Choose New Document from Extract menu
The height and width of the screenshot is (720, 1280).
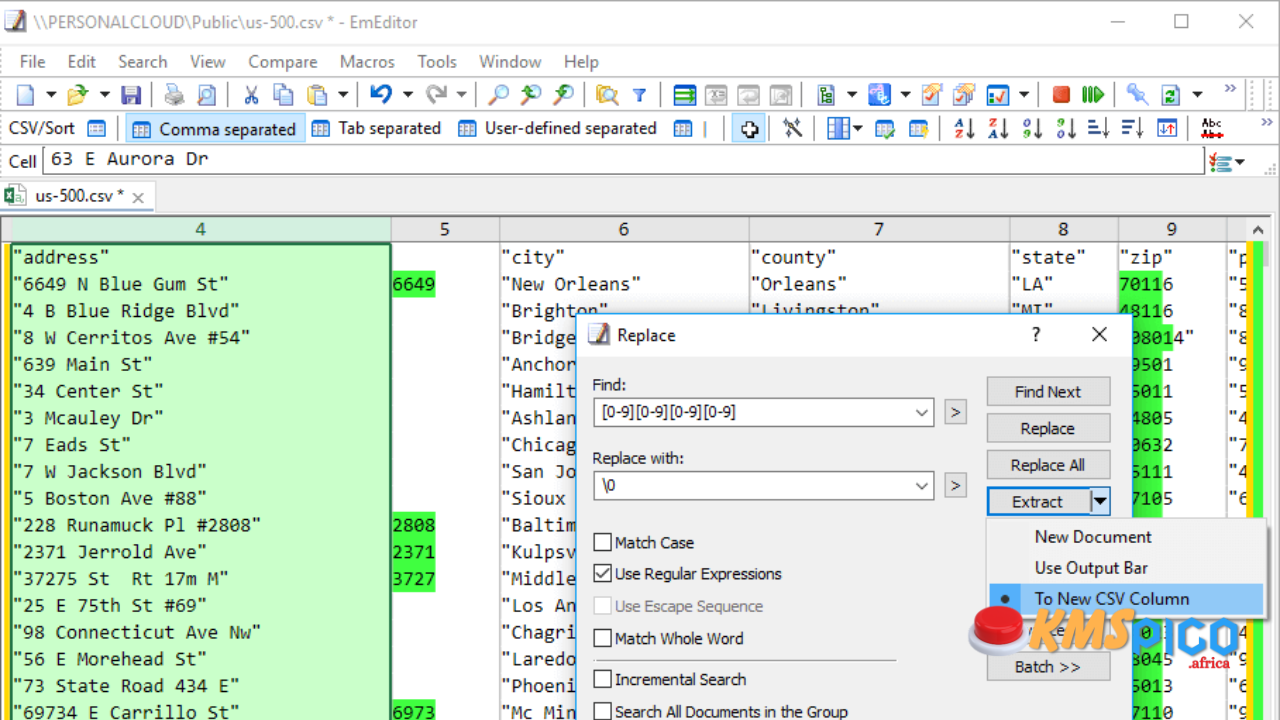[1126, 537]
